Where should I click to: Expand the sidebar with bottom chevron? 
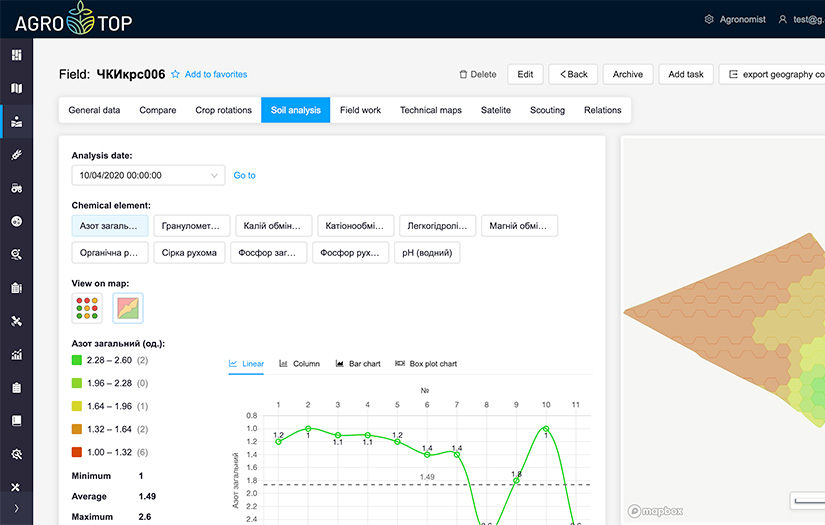pos(16,508)
